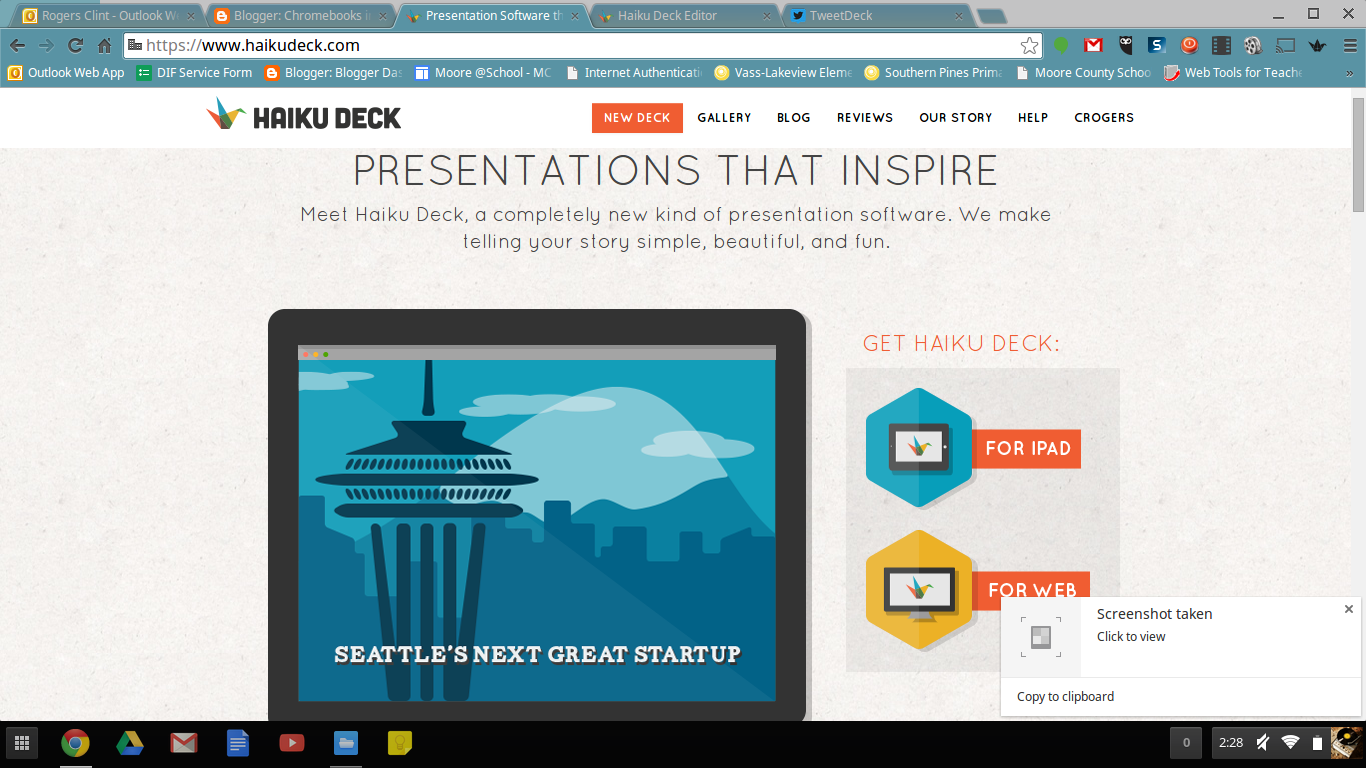The height and width of the screenshot is (768, 1366).
Task: Launch Google Drive from the shelf
Action: tap(129, 743)
